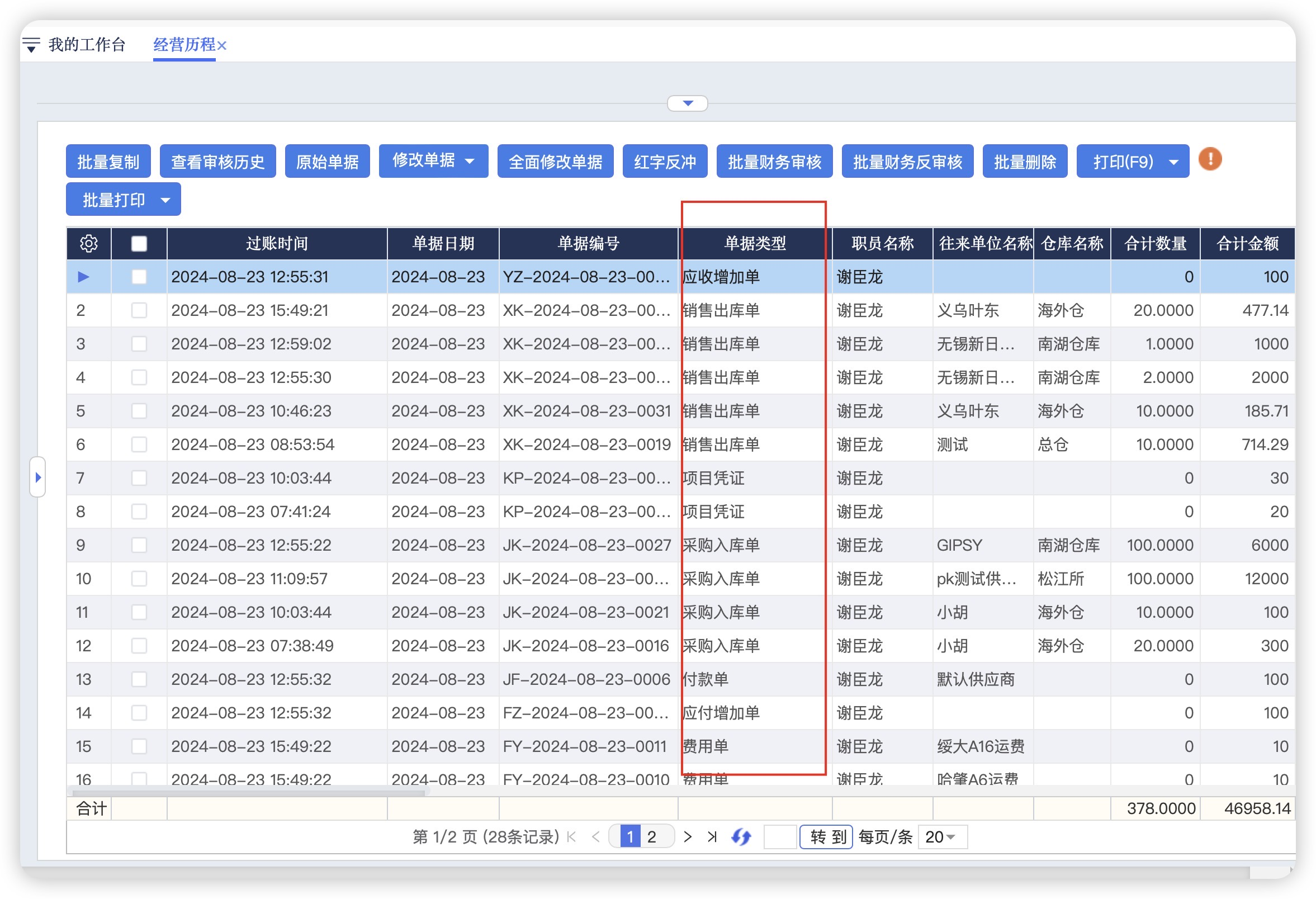This screenshot has width=1316, height=899.
Task: Click the 红字反冲 button
Action: coord(664,162)
